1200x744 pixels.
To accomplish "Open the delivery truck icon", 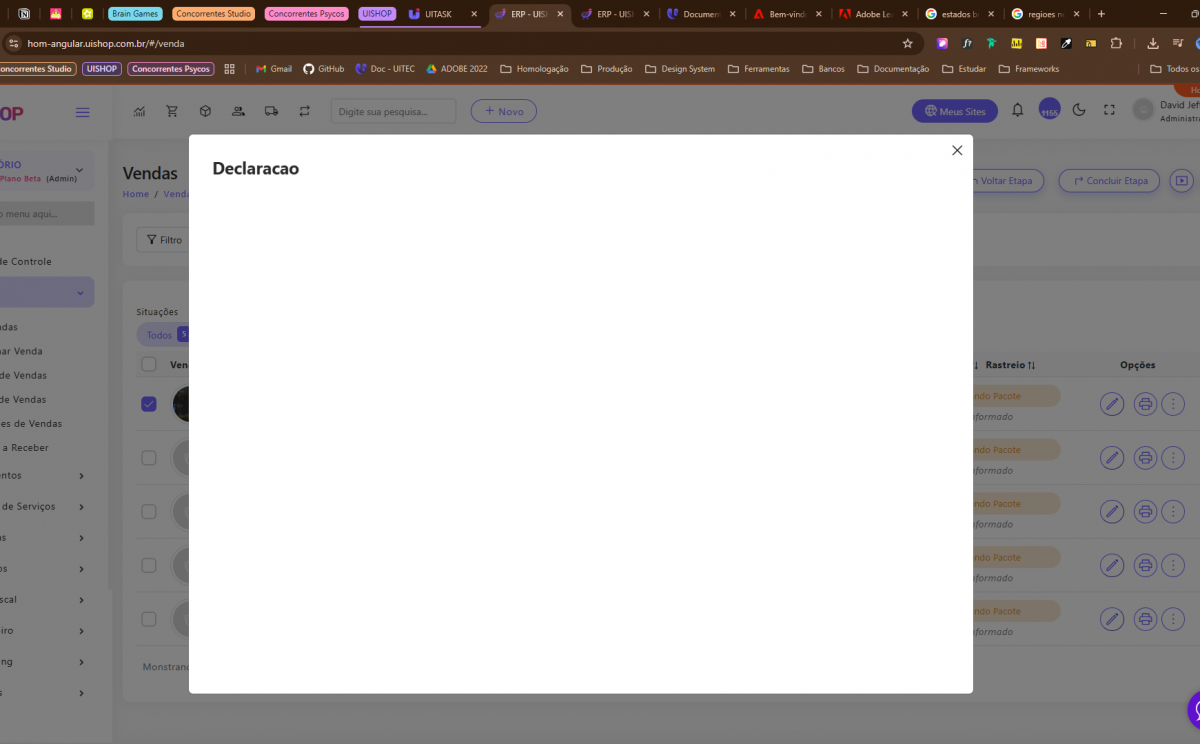I will tap(271, 111).
